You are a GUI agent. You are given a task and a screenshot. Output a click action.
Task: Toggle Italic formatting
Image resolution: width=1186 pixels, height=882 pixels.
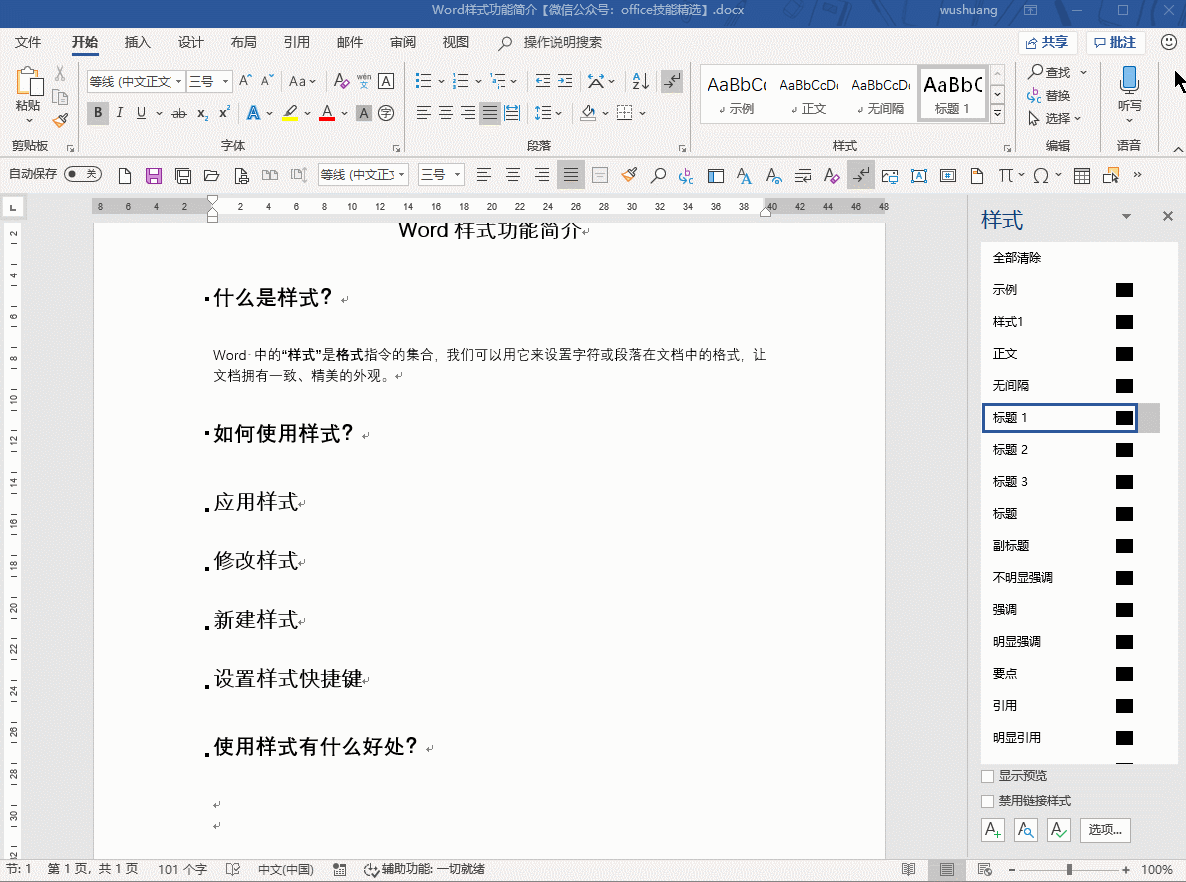tap(120, 113)
